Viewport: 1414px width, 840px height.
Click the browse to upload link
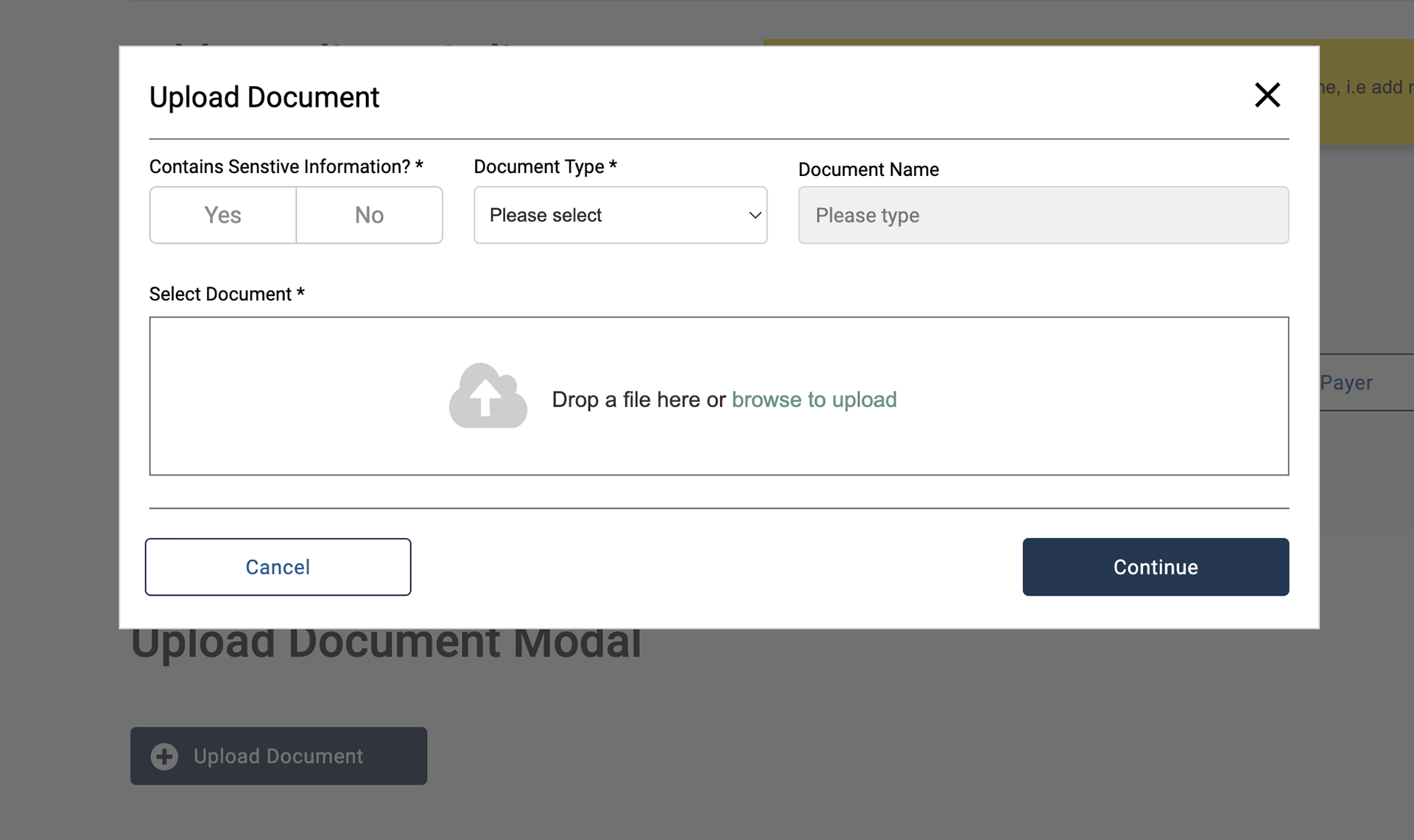(x=814, y=400)
